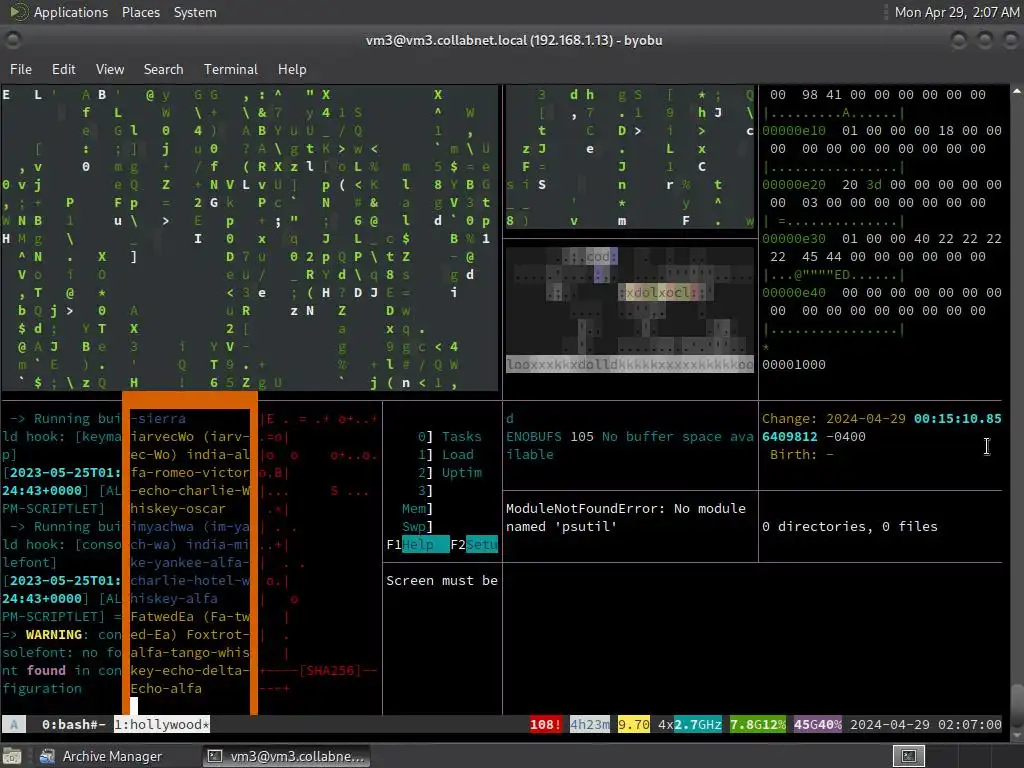Click the 45G40% disk indicator

click(x=818, y=724)
